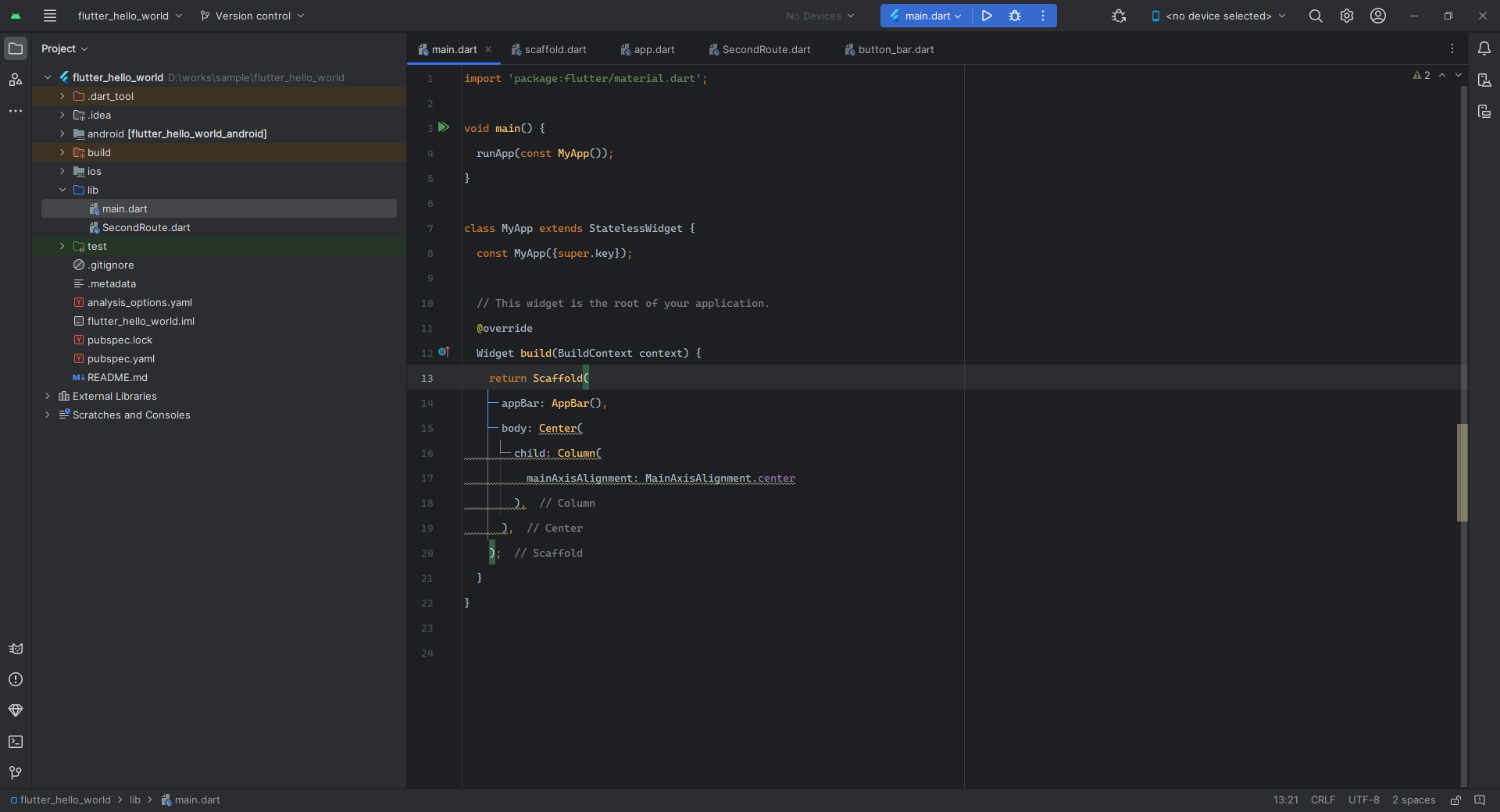
Task: Open the Notifications bell
Action: [x=1484, y=48]
